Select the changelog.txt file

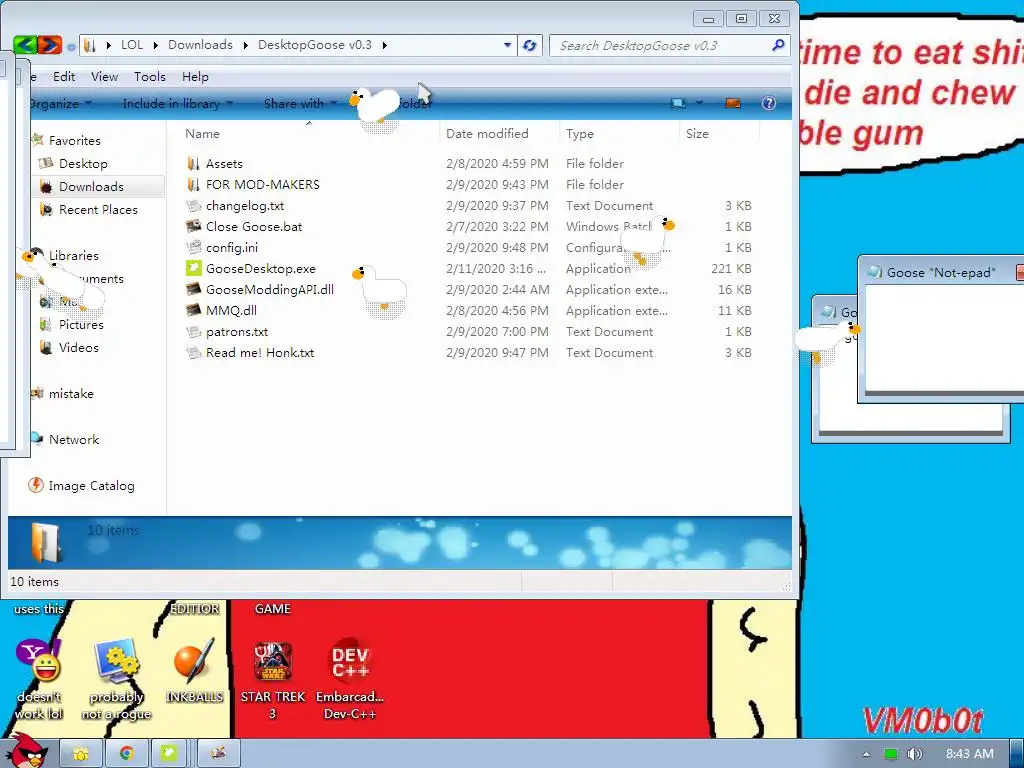[x=245, y=205]
